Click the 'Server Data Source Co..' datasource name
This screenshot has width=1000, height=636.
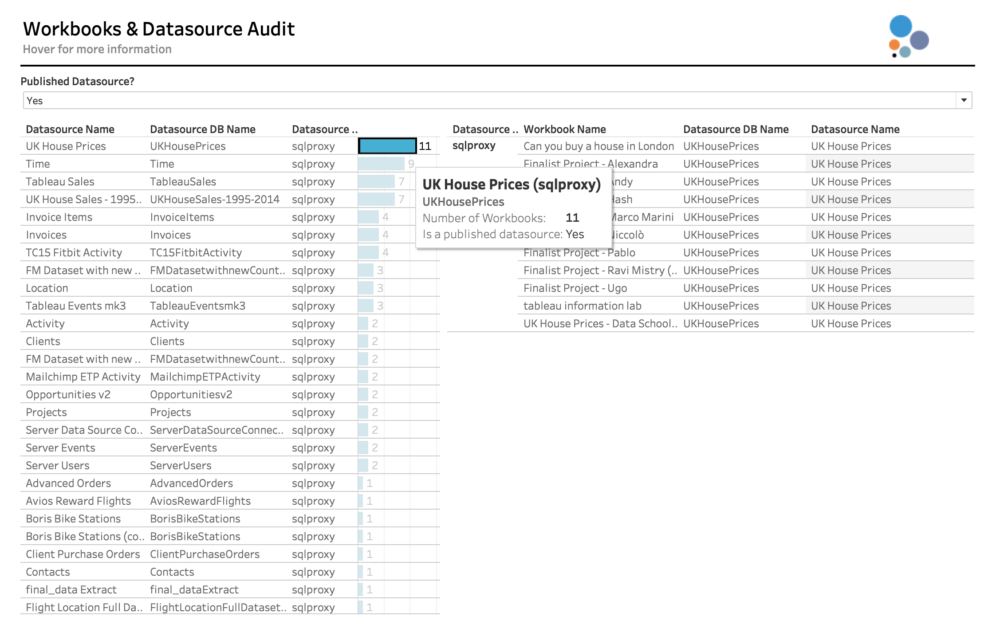pyautogui.click(x=84, y=430)
